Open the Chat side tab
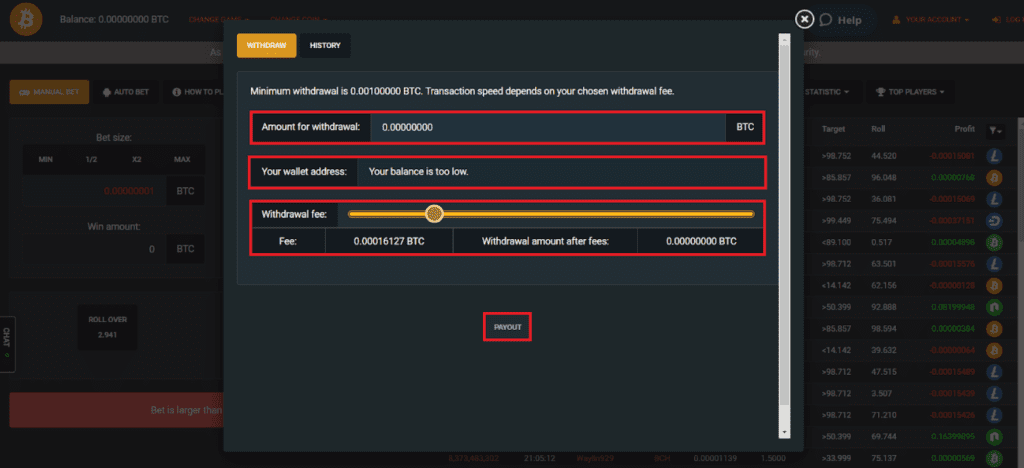 click(7, 344)
